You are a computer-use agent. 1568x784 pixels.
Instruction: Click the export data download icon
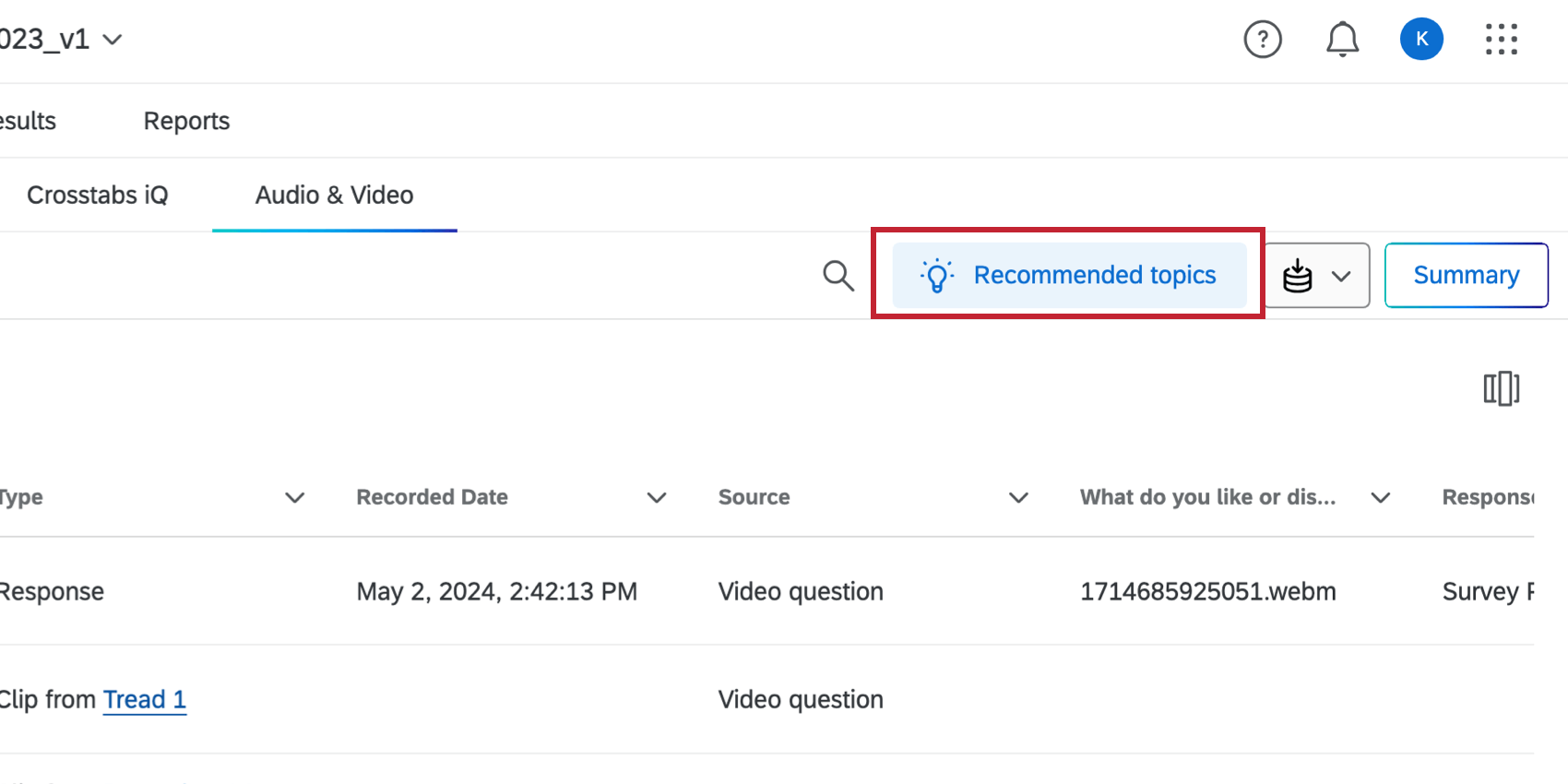(1298, 276)
